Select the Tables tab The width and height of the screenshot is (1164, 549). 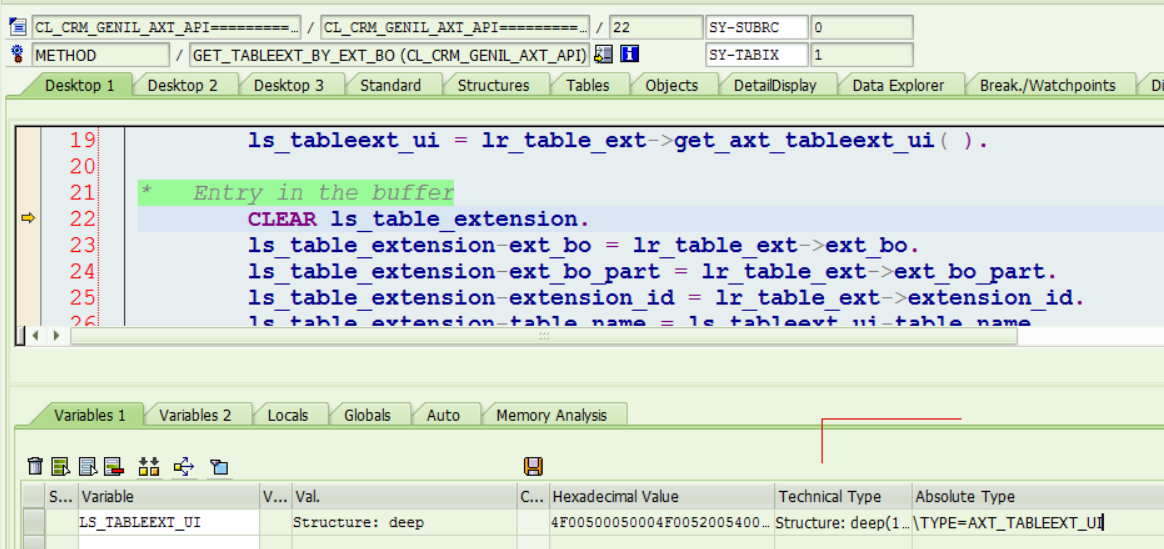587,85
